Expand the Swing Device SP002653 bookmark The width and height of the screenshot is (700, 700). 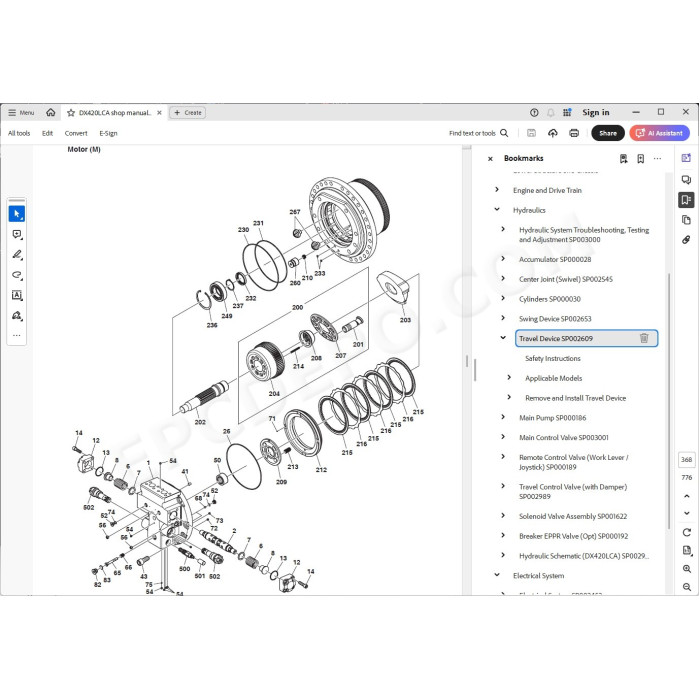coord(503,318)
